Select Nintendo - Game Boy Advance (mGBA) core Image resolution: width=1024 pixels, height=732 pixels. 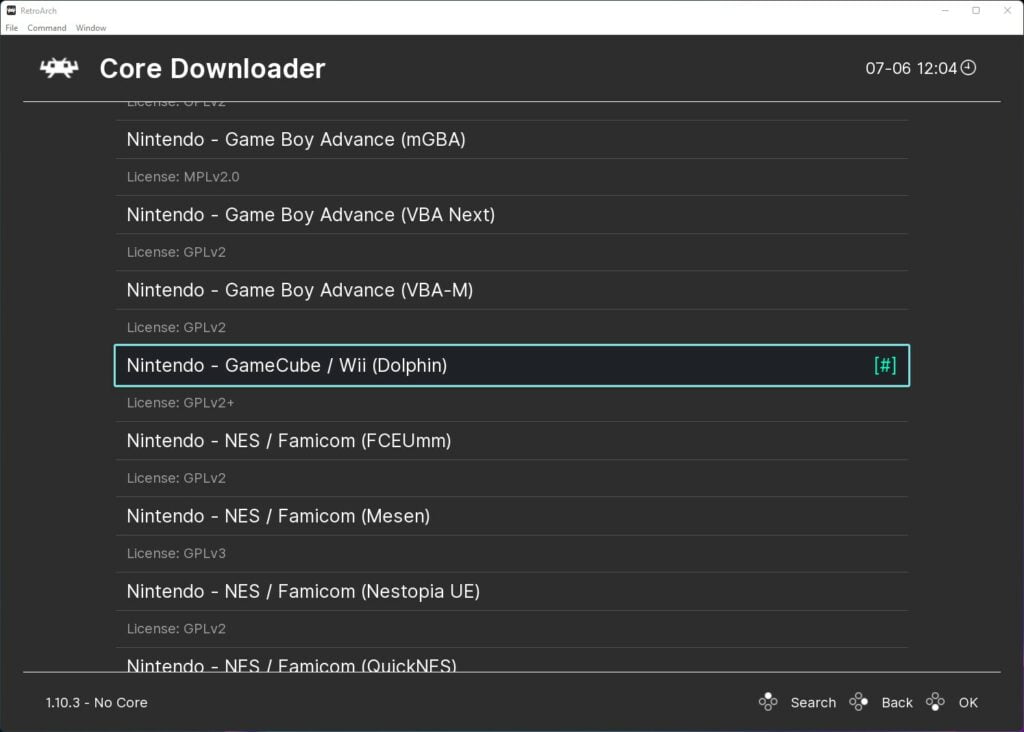tap(511, 139)
